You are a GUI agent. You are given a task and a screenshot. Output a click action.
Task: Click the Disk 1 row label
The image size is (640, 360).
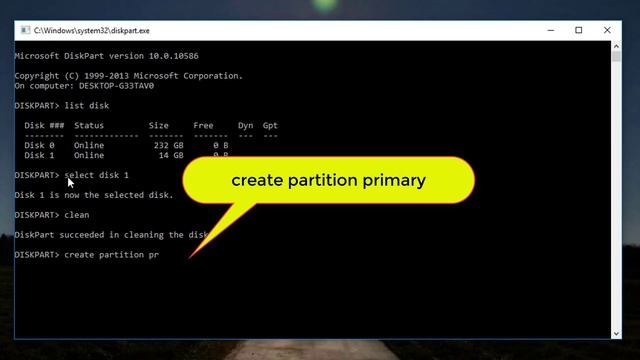pyautogui.click(x=39, y=155)
